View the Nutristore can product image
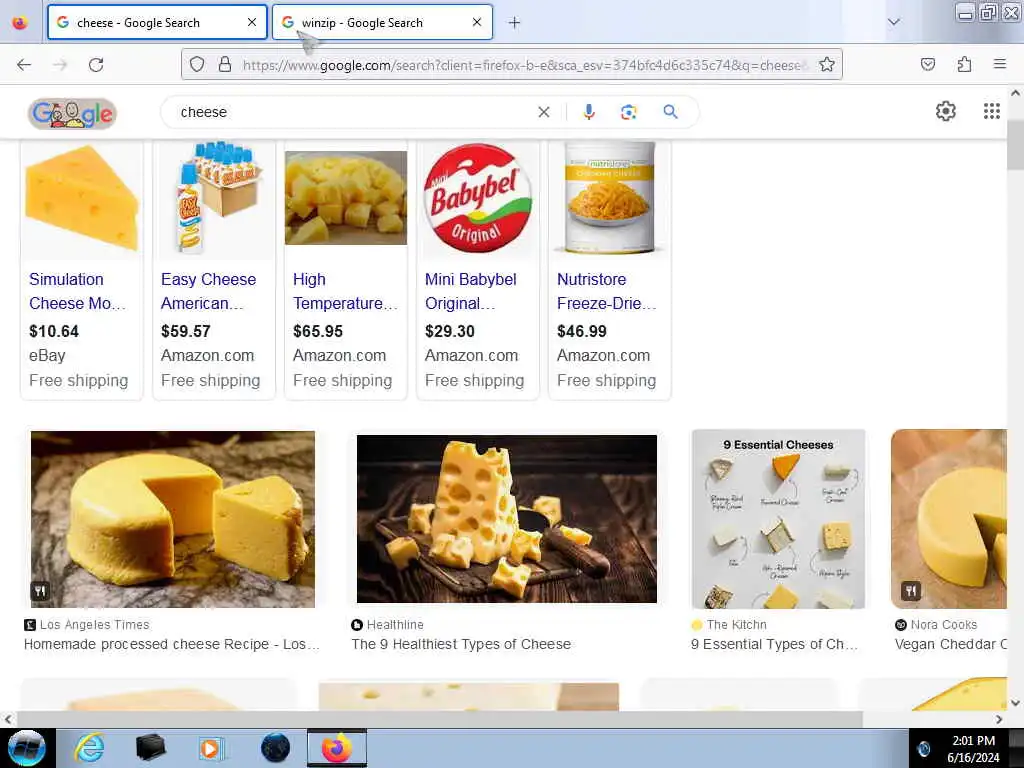 coord(609,198)
